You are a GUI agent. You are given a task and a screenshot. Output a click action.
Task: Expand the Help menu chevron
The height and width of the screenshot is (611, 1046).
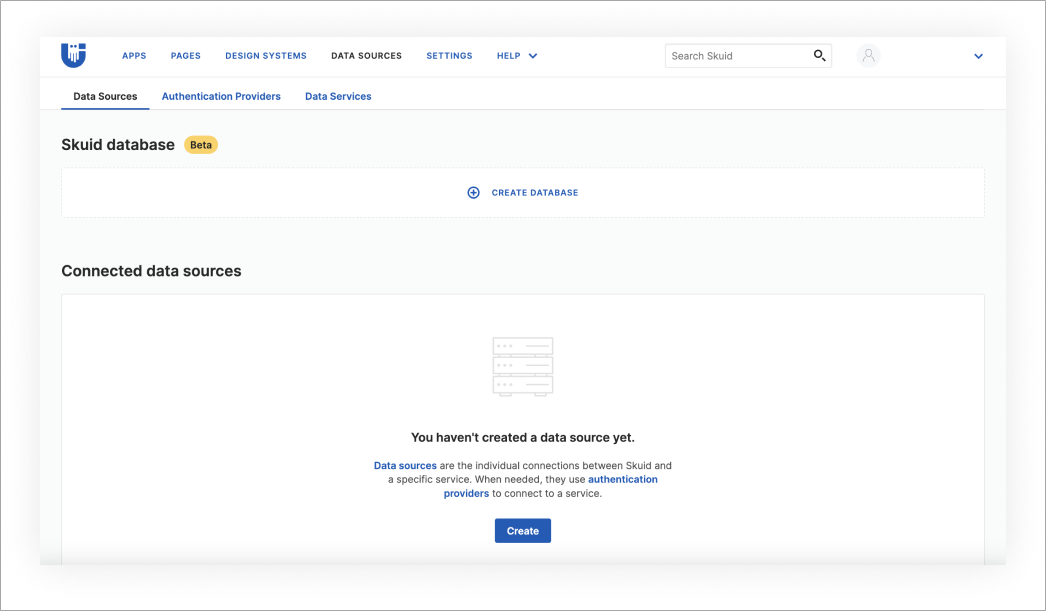(533, 56)
